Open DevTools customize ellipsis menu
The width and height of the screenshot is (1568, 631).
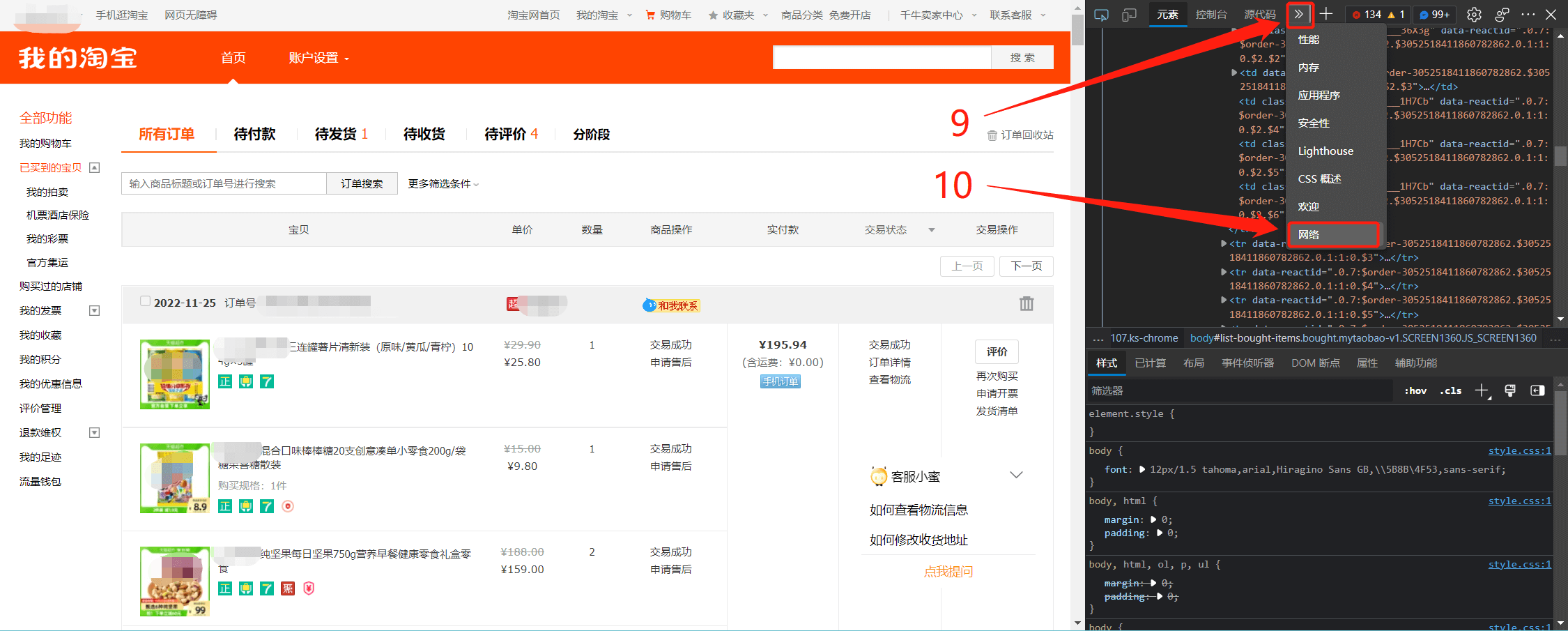click(x=1528, y=15)
